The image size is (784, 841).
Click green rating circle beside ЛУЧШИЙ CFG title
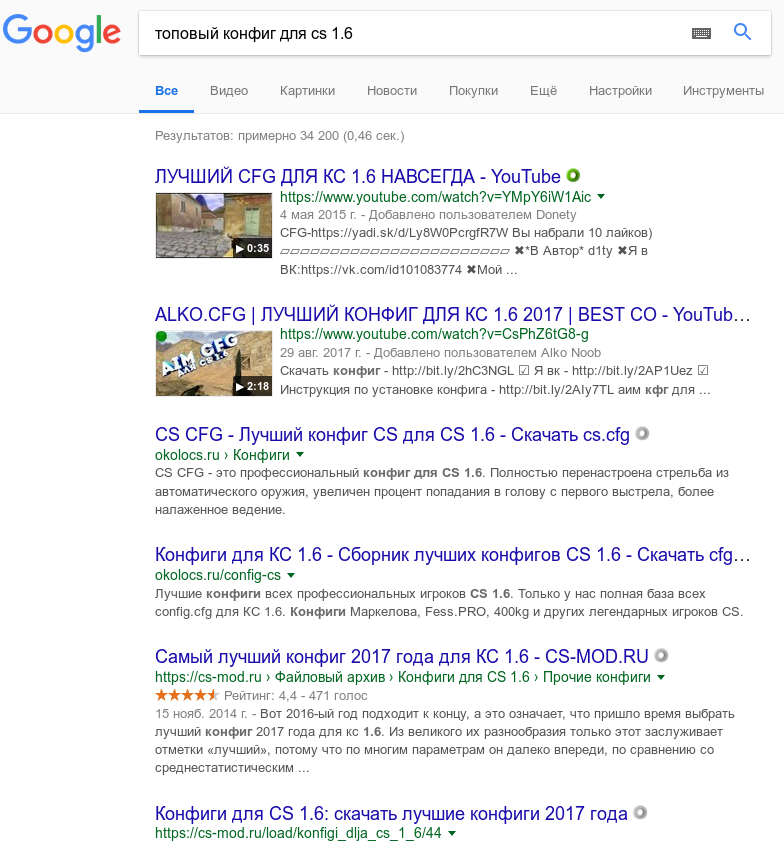tap(573, 175)
